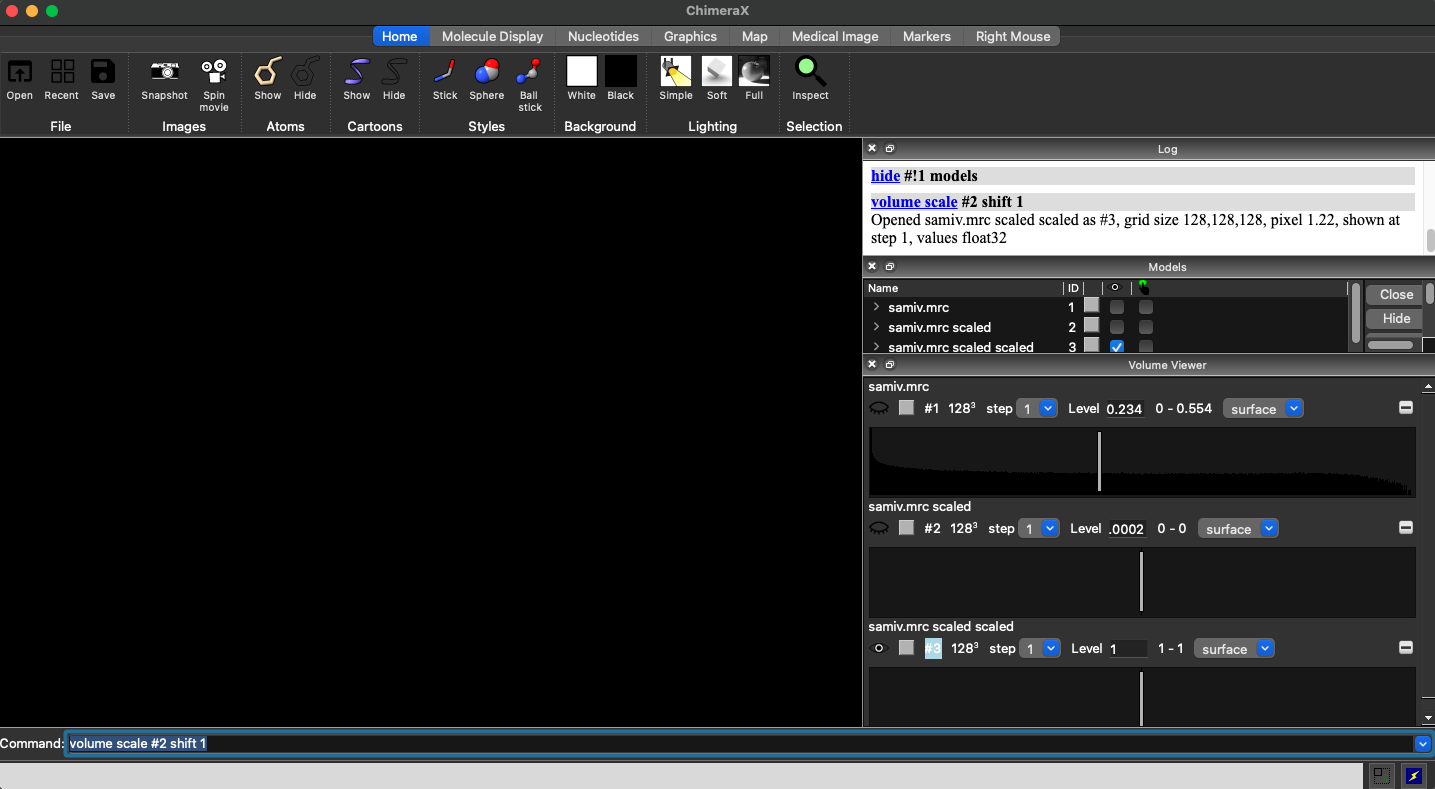The image size is (1435, 789).
Task: Click the volume scale command link in Log
Action: [914, 202]
